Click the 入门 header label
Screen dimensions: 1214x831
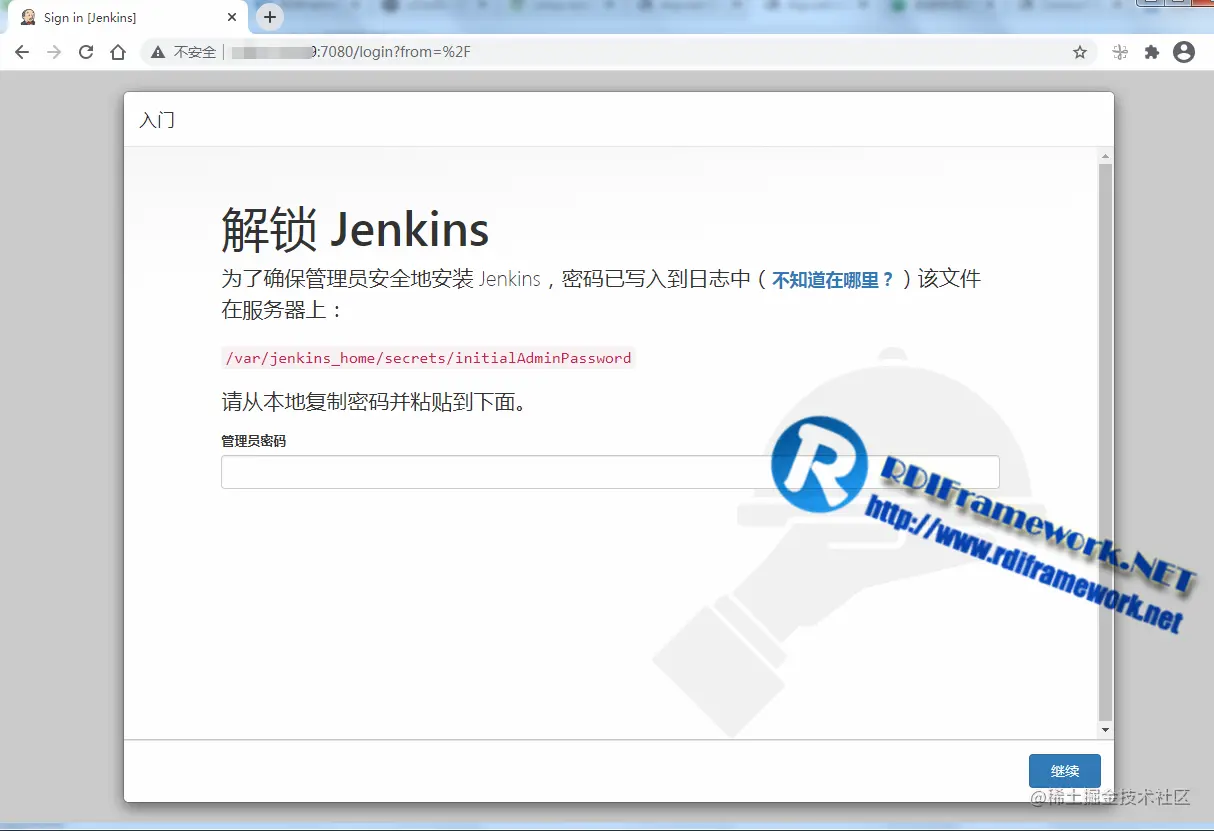tap(156, 120)
